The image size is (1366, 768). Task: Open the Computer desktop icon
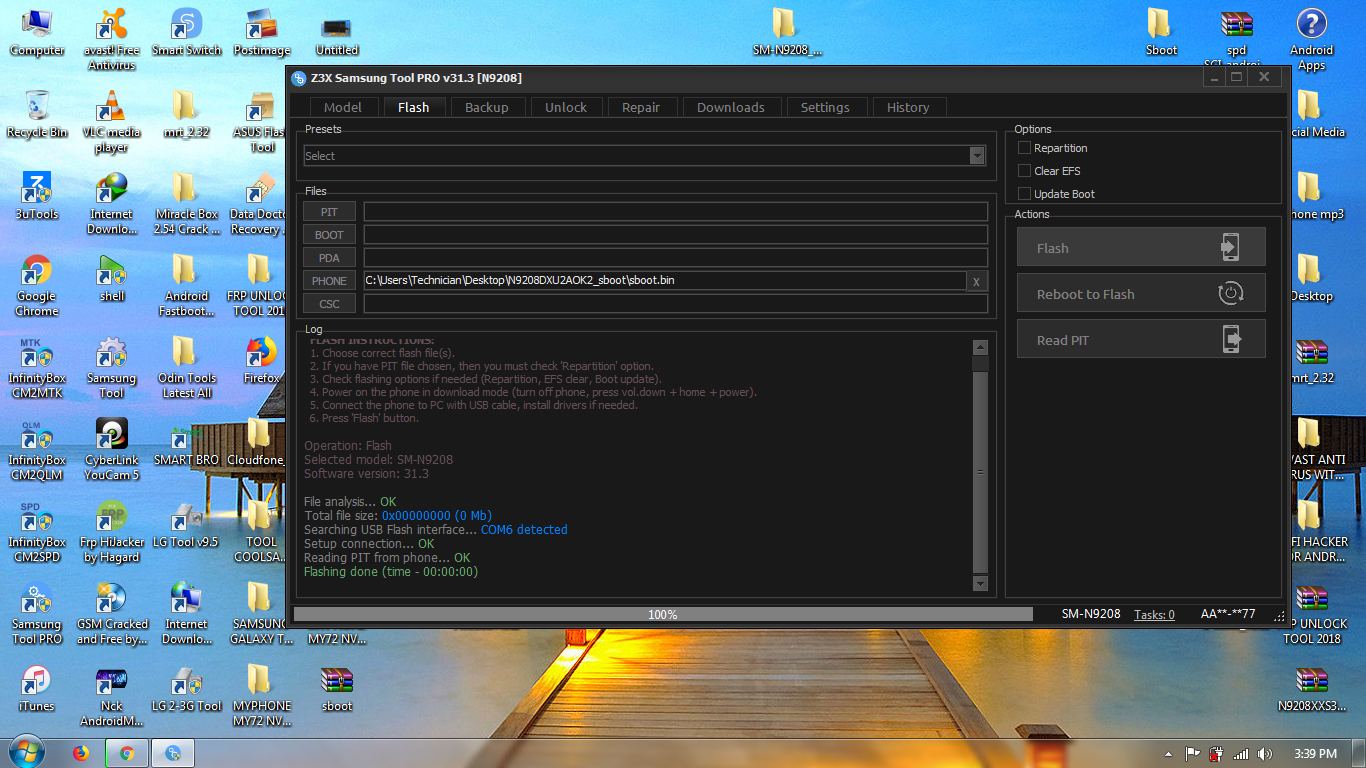tap(37, 32)
